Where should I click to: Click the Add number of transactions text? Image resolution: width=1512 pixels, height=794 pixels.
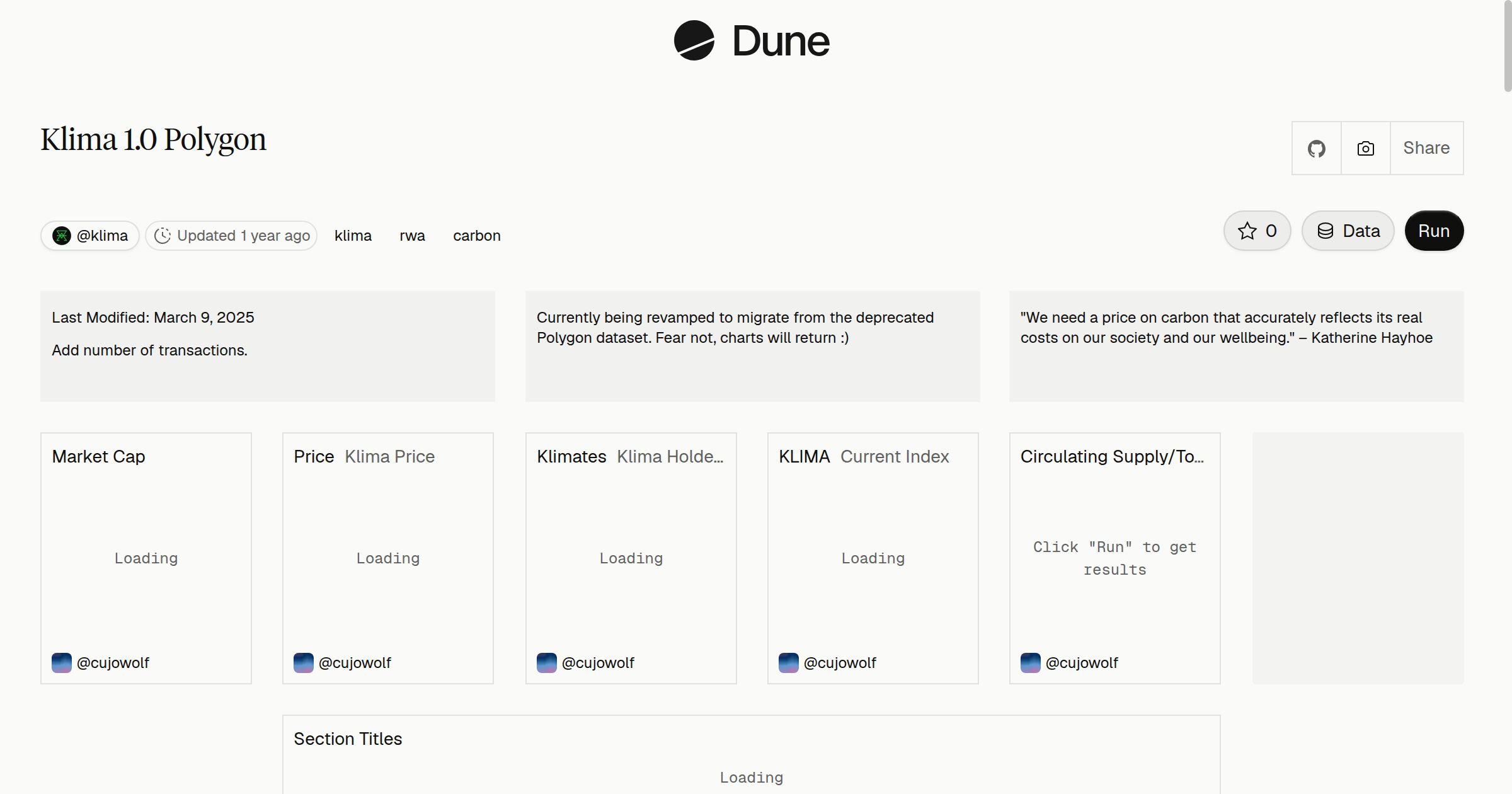[x=149, y=350]
